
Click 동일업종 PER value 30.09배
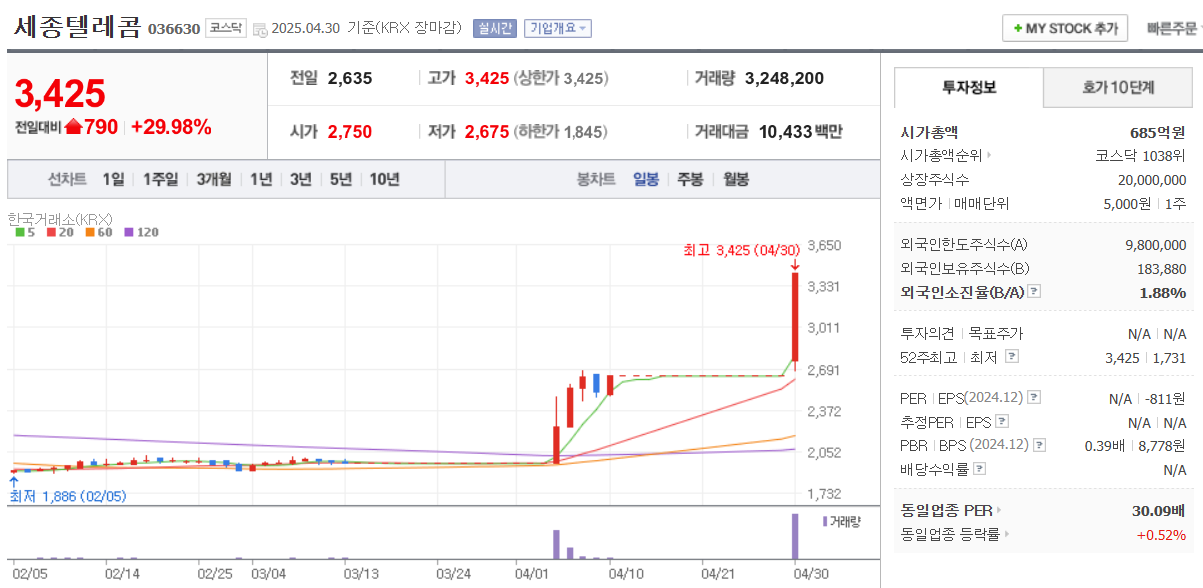pyautogui.click(x=1159, y=510)
